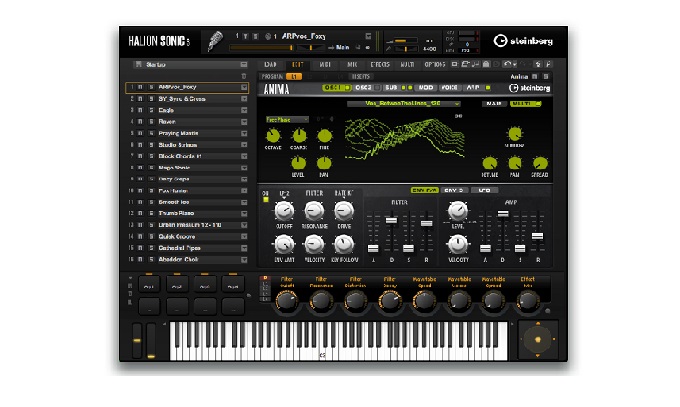Click the microphone instrument icon in the header
Screen dimensions: 680x407
(x=215, y=42)
